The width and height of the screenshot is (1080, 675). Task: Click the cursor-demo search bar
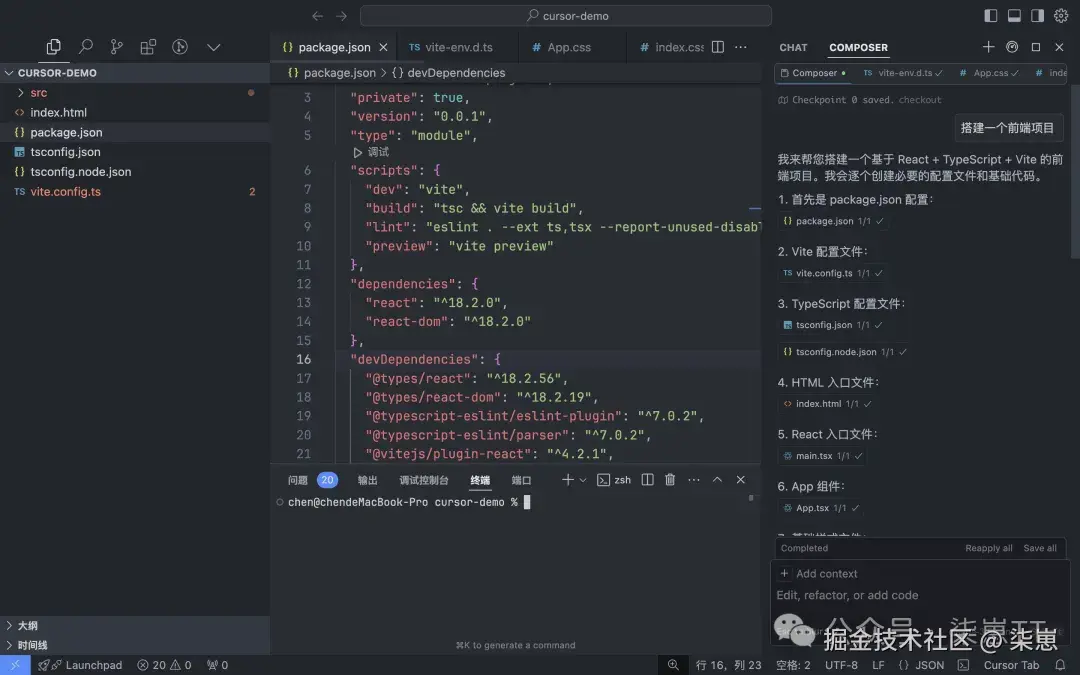click(x=565, y=16)
